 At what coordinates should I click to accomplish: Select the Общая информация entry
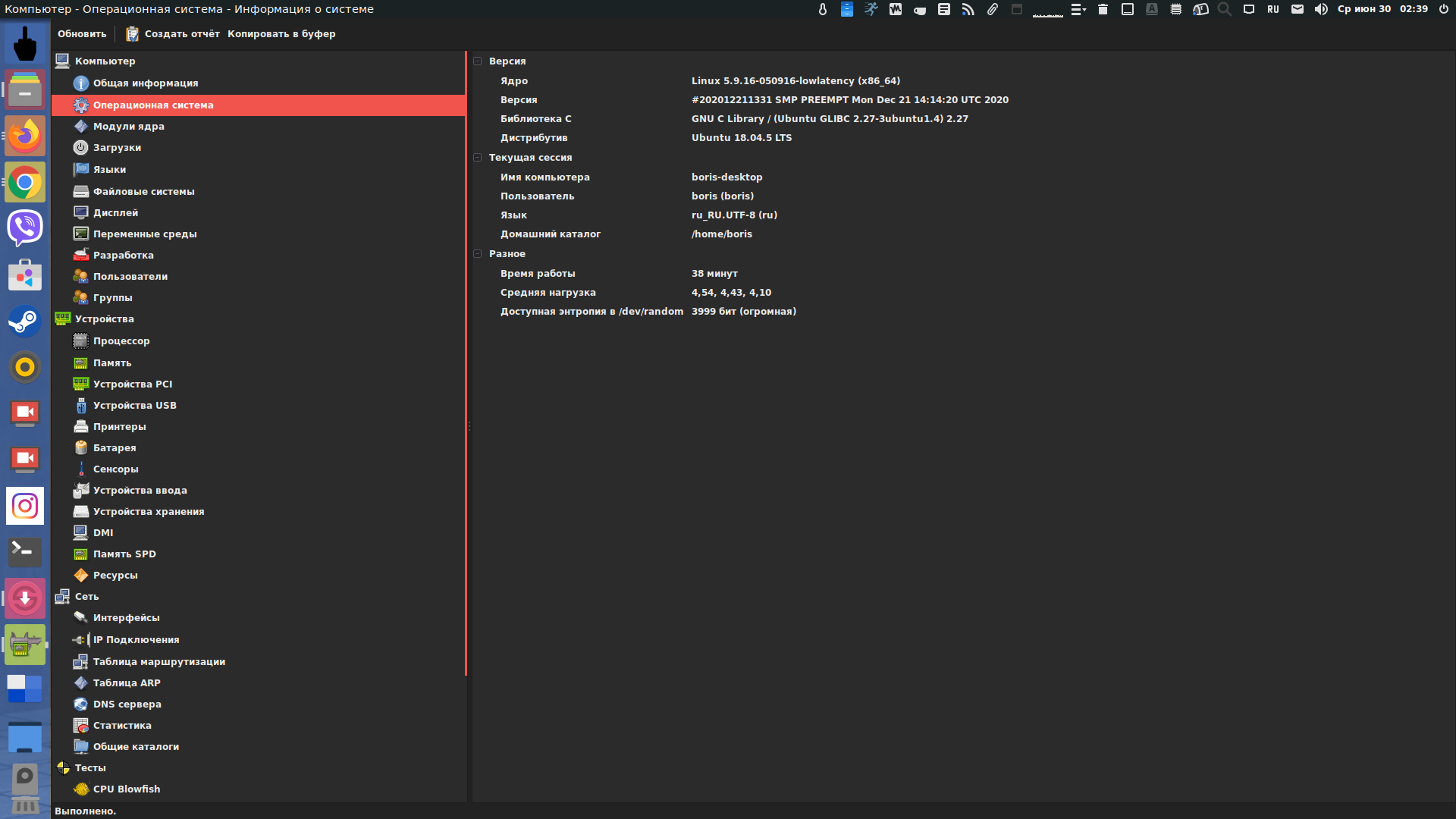pos(145,83)
